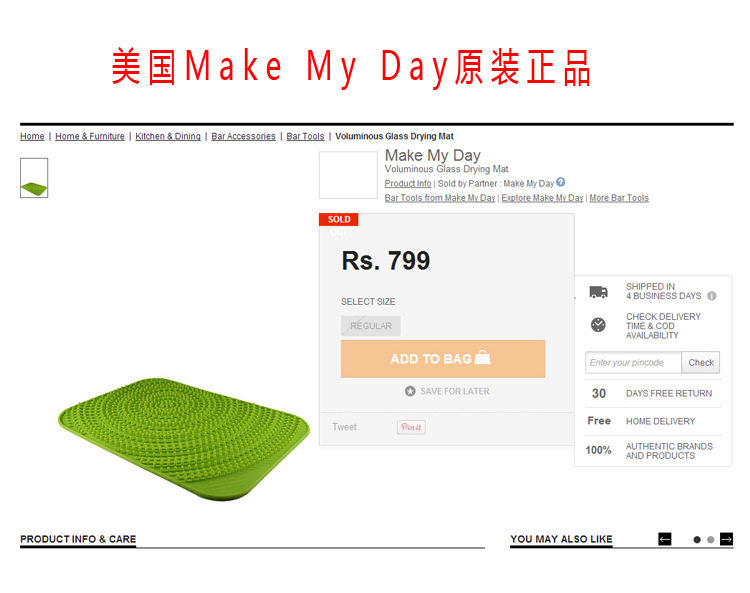Click the Add To Bag button

click(443, 359)
